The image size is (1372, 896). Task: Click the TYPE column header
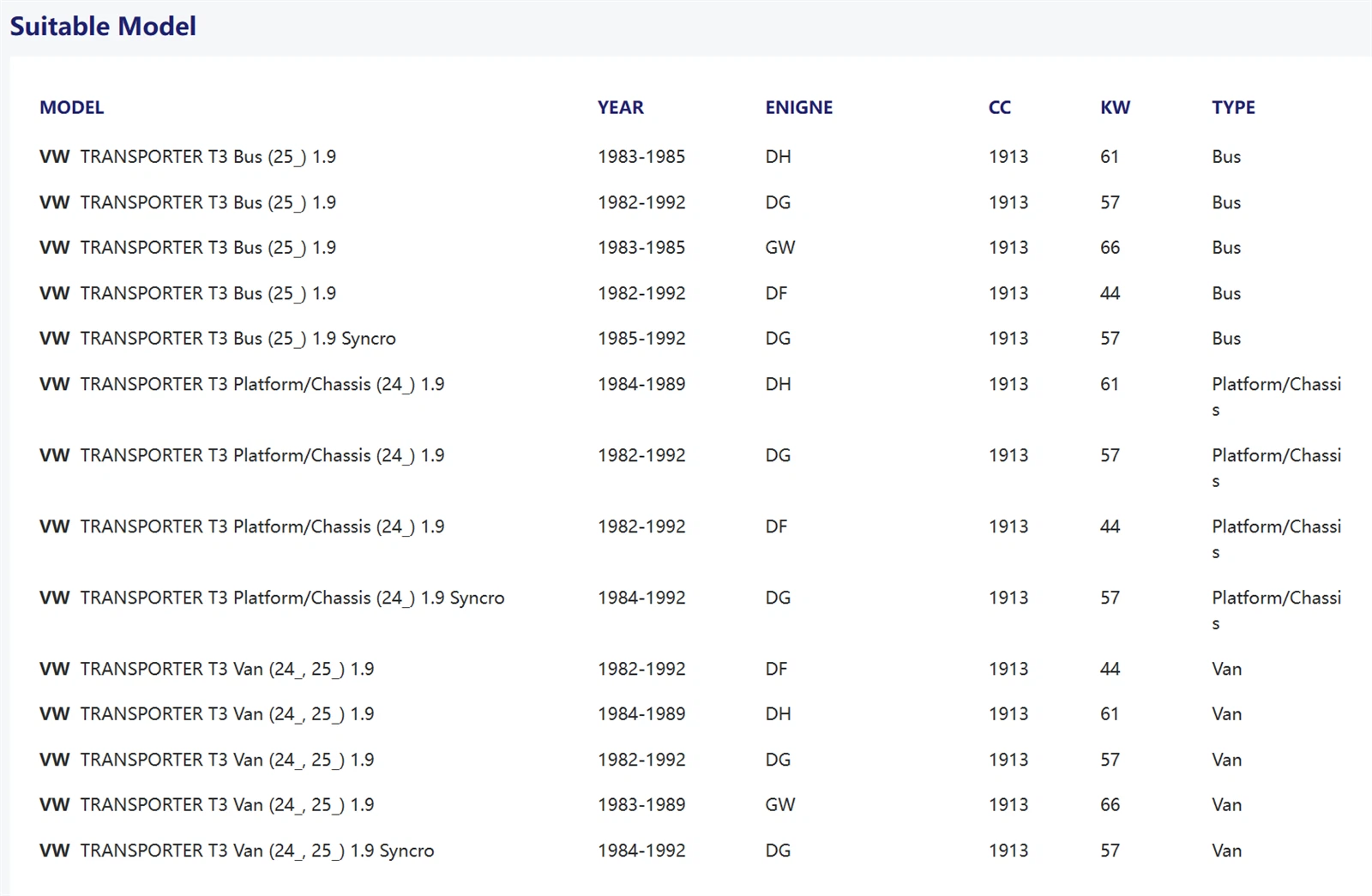click(1233, 107)
